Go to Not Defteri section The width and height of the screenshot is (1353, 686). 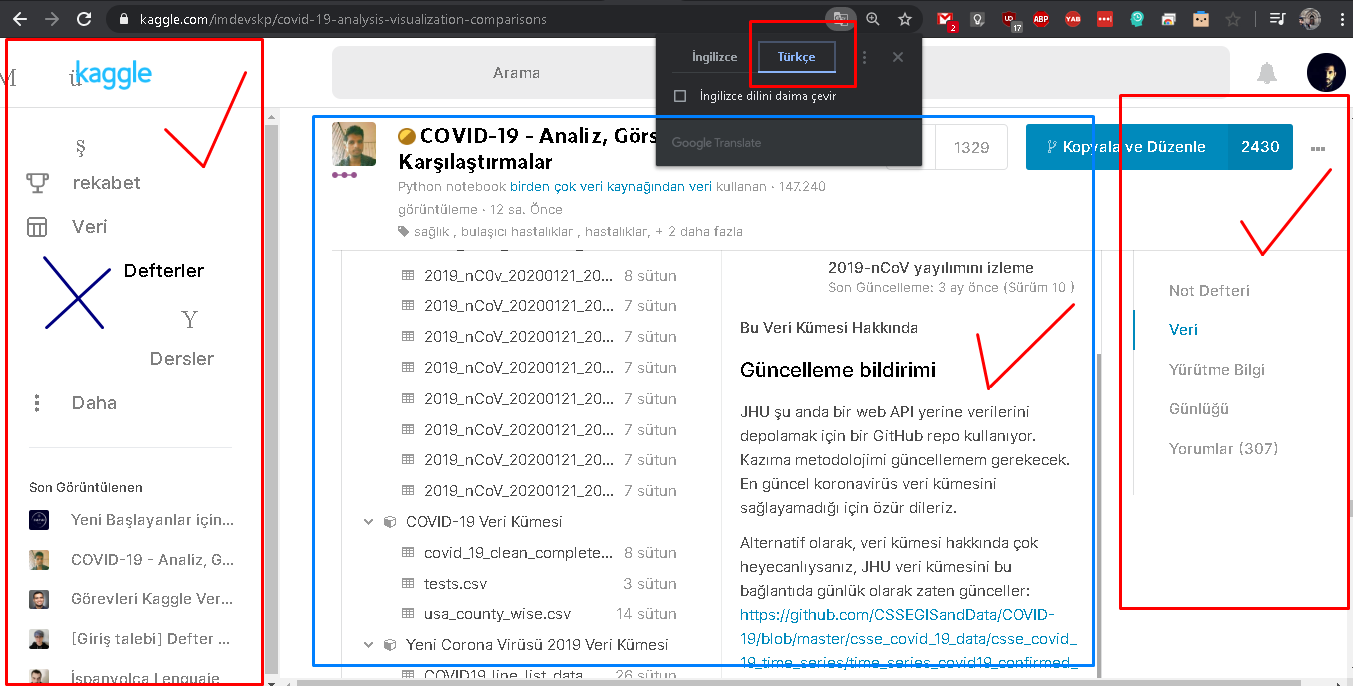pyautogui.click(x=1209, y=291)
